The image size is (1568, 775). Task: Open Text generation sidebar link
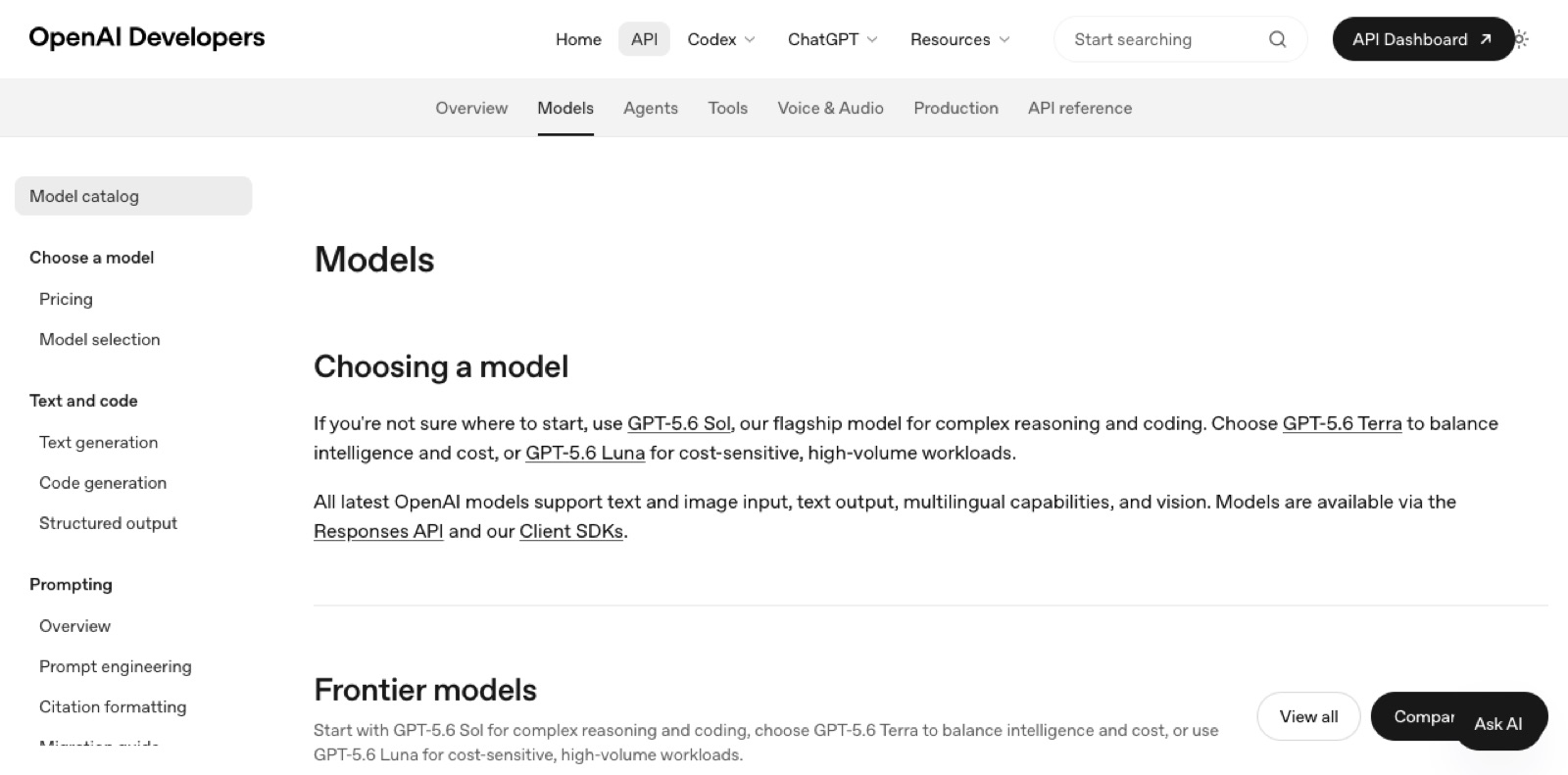click(99, 442)
